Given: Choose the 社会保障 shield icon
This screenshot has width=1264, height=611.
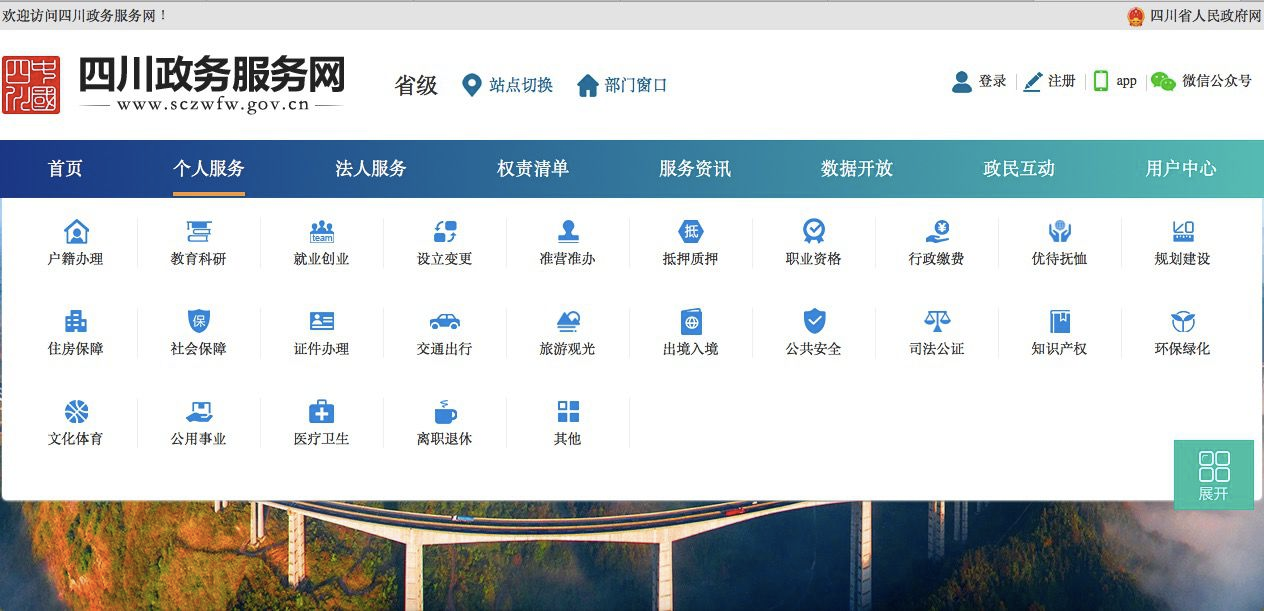Looking at the screenshot, I should tap(199, 321).
